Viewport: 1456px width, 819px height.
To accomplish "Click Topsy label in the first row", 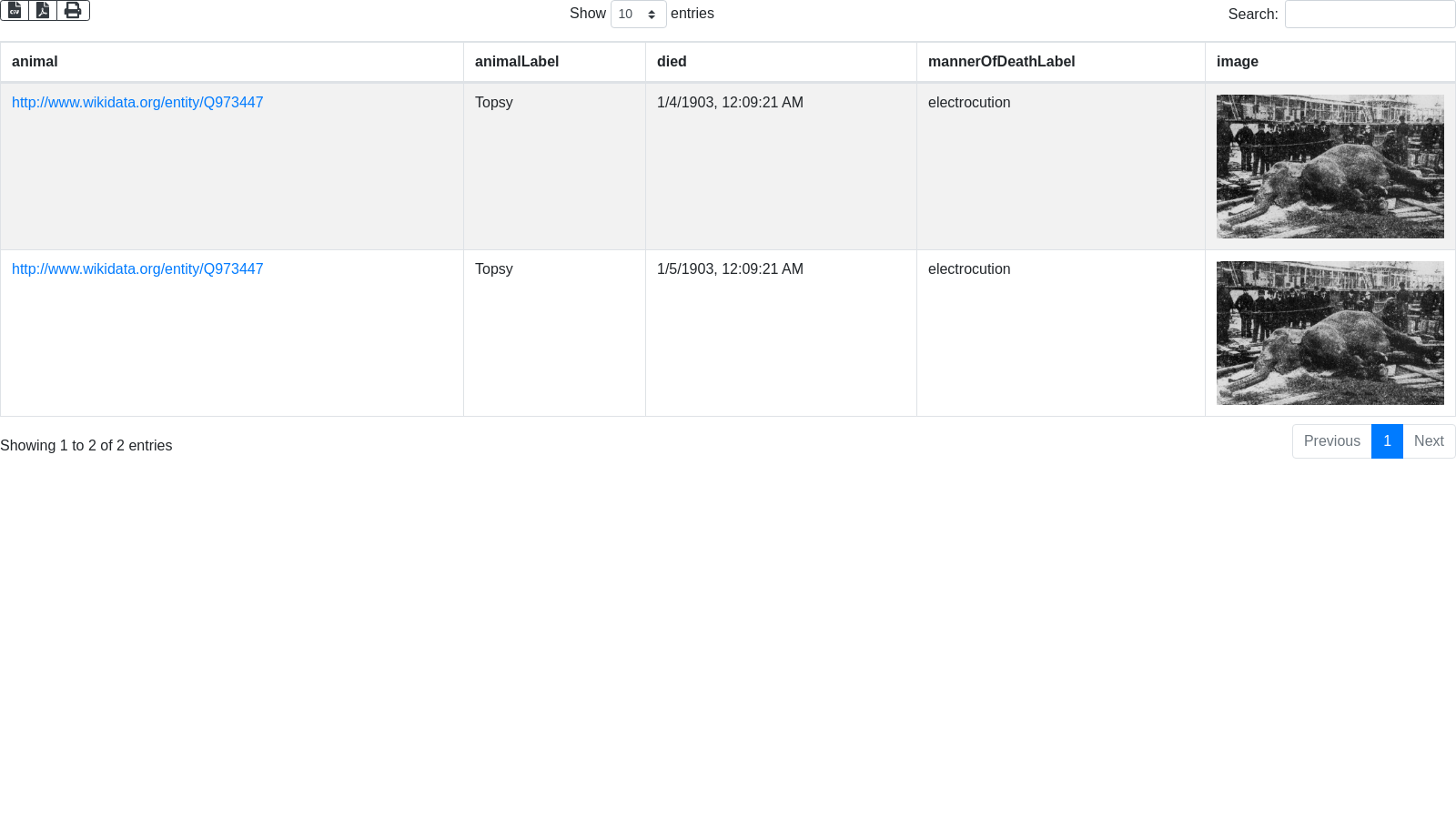I will [494, 103].
